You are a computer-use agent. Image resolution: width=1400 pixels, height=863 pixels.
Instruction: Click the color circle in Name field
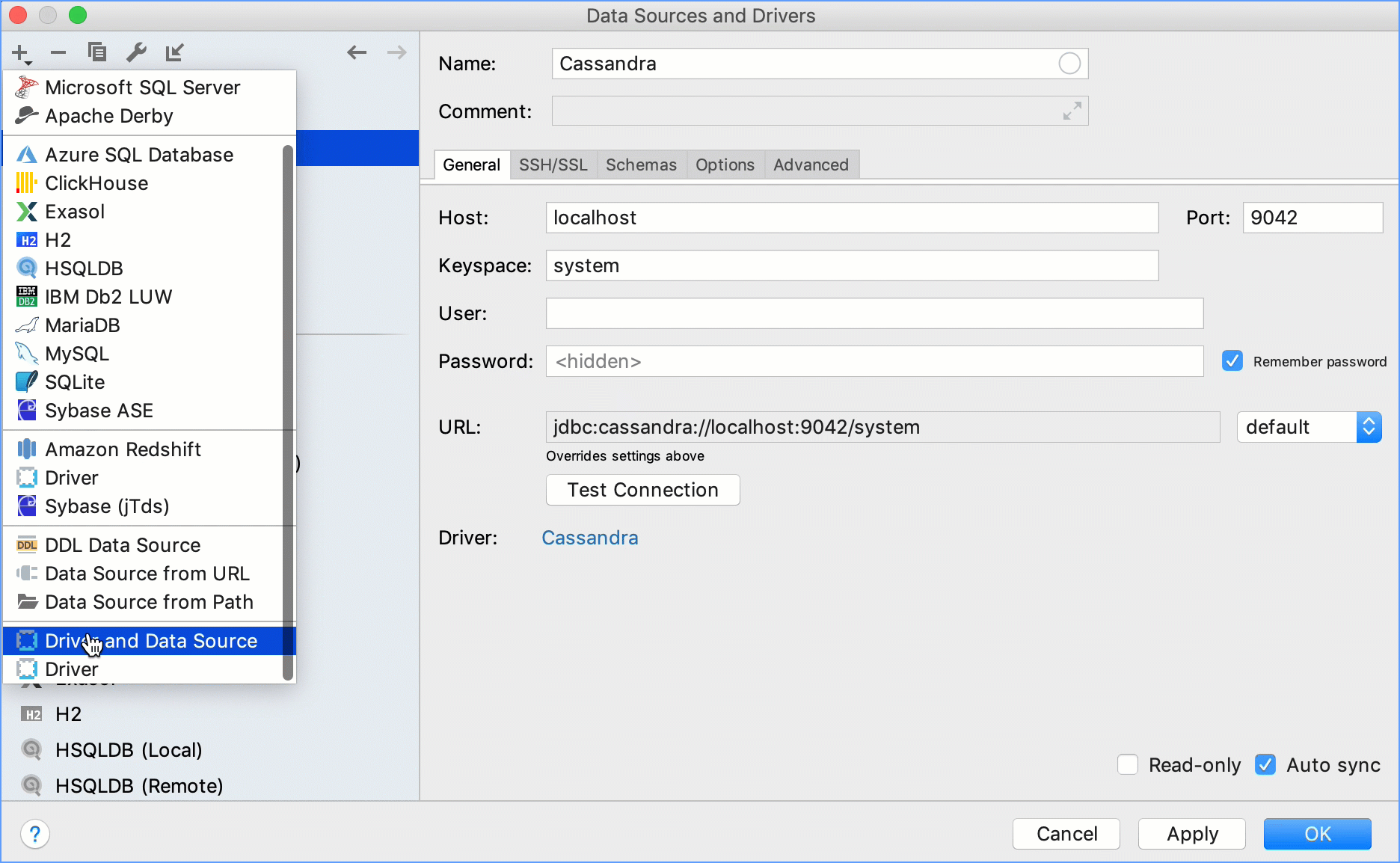(1069, 64)
